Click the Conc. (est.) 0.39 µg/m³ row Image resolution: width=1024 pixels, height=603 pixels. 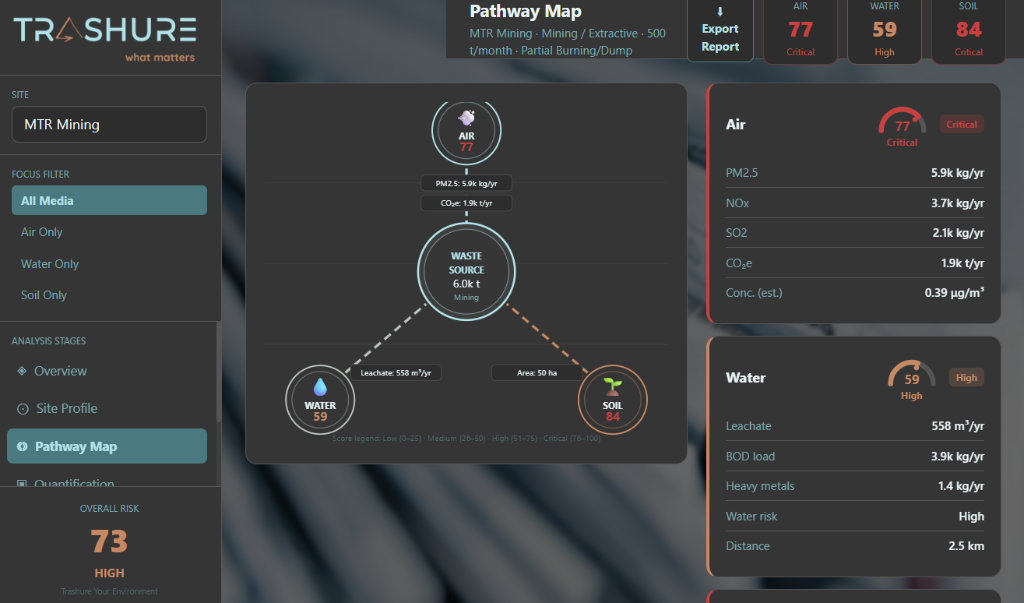pyautogui.click(x=854, y=293)
